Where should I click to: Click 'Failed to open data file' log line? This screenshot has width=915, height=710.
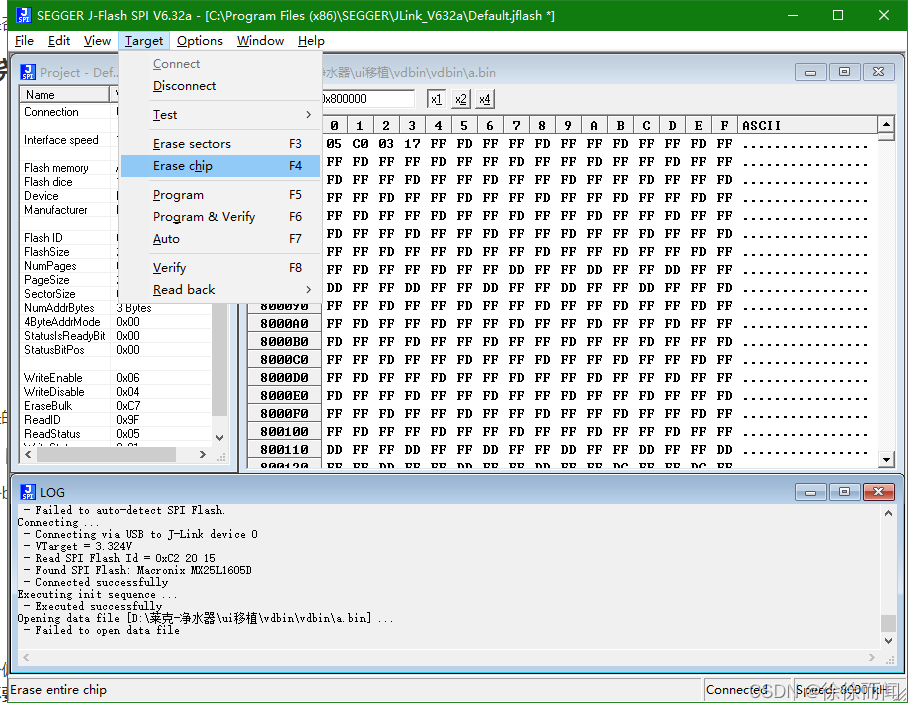107,630
